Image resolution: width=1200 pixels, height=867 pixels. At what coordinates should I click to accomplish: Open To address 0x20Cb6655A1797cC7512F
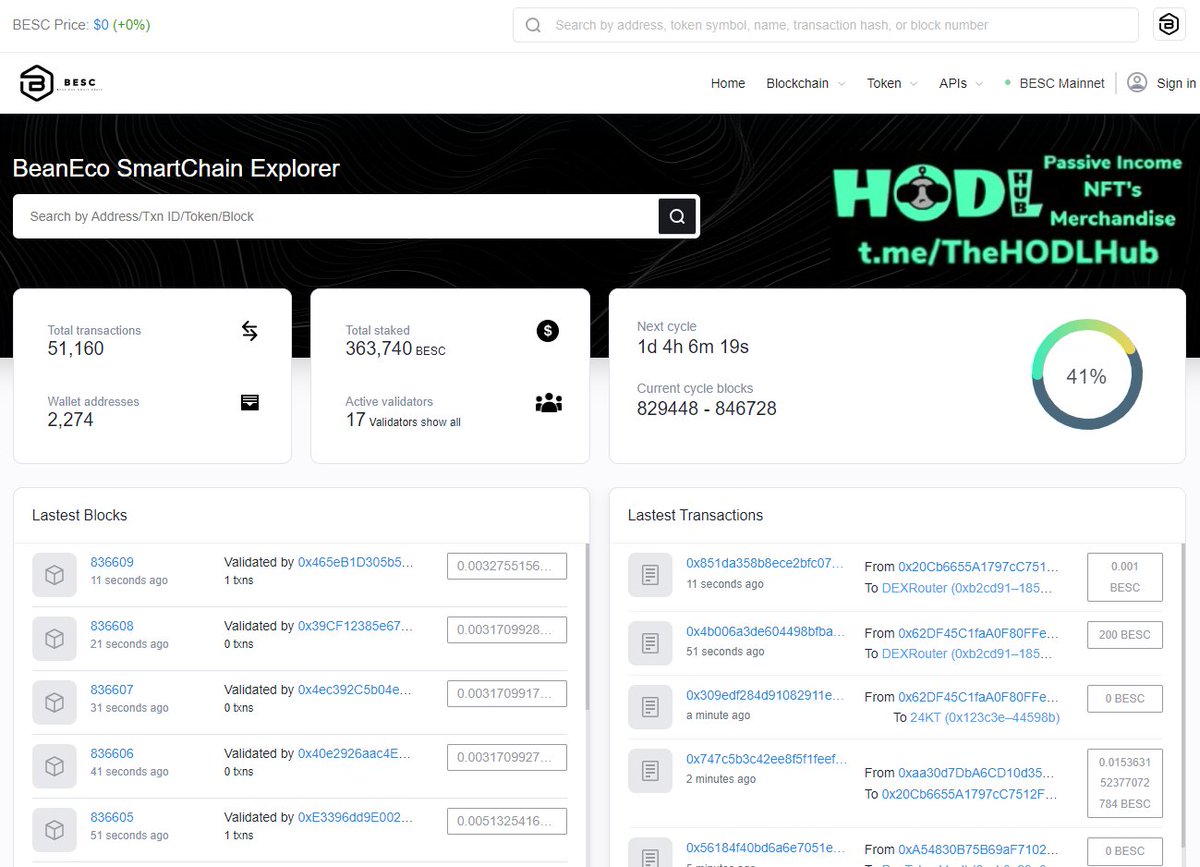click(969, 794)
